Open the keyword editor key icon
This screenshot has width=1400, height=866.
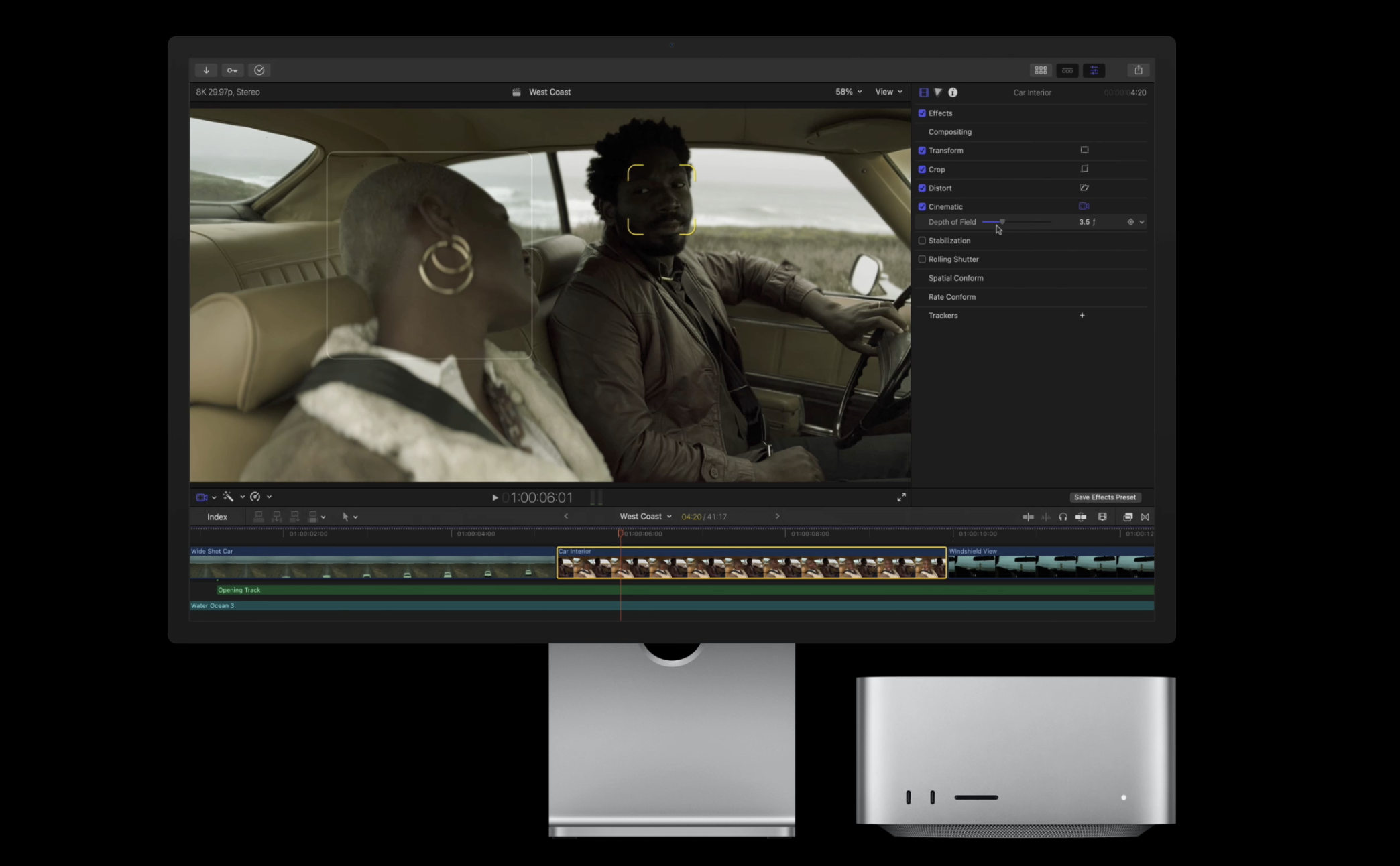(232, 70)
